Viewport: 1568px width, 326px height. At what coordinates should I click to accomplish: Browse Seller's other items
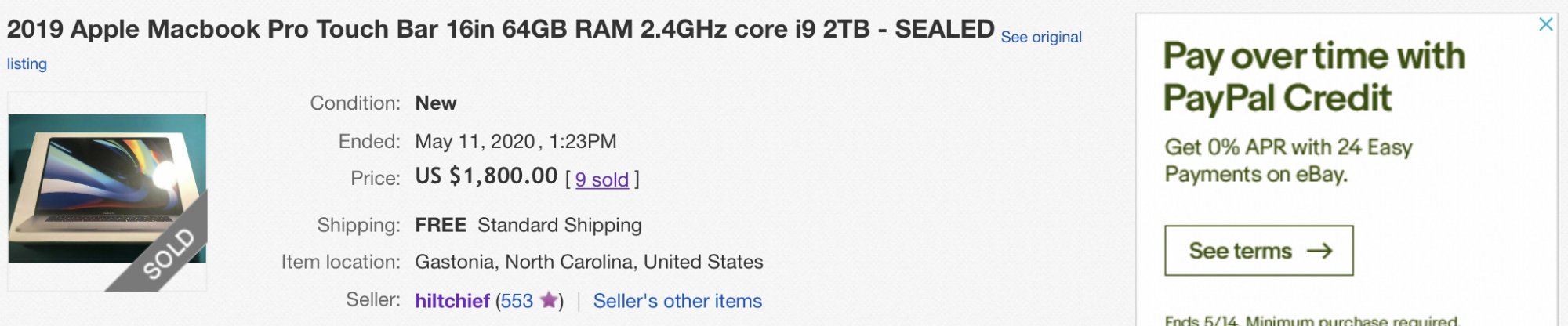coord(677,301)
